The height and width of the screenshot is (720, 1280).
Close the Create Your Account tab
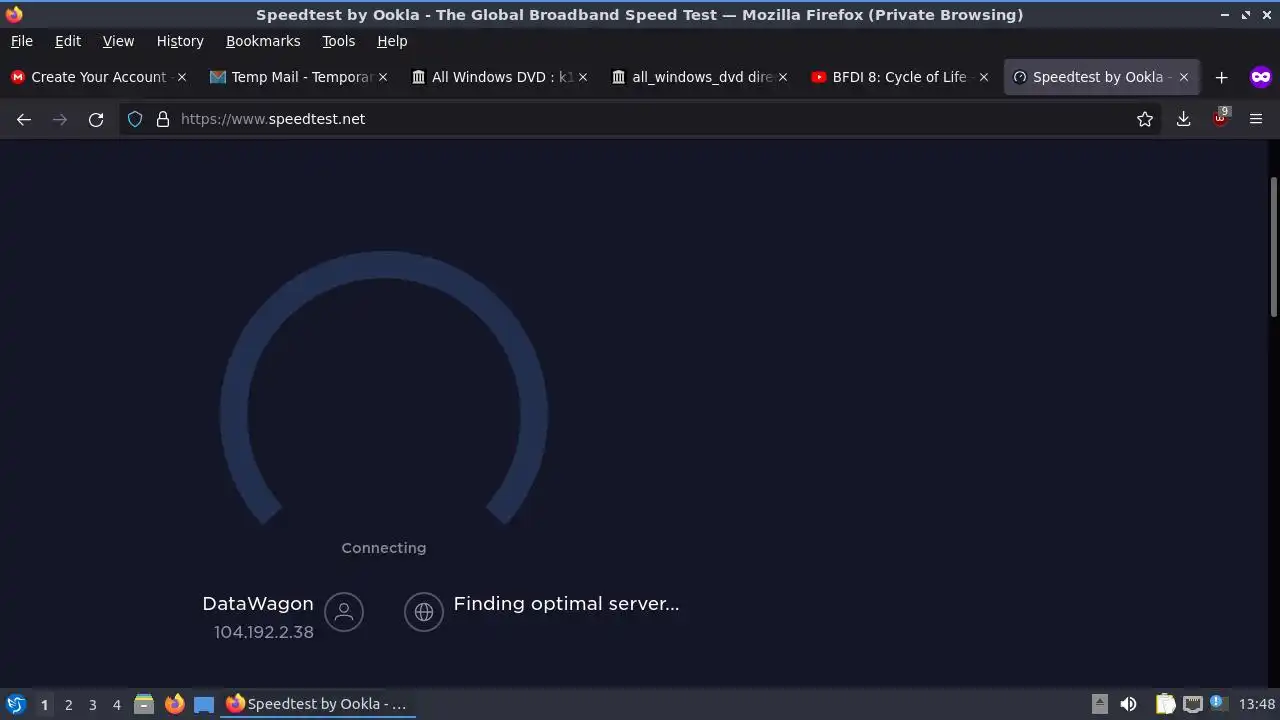point(181,77)
